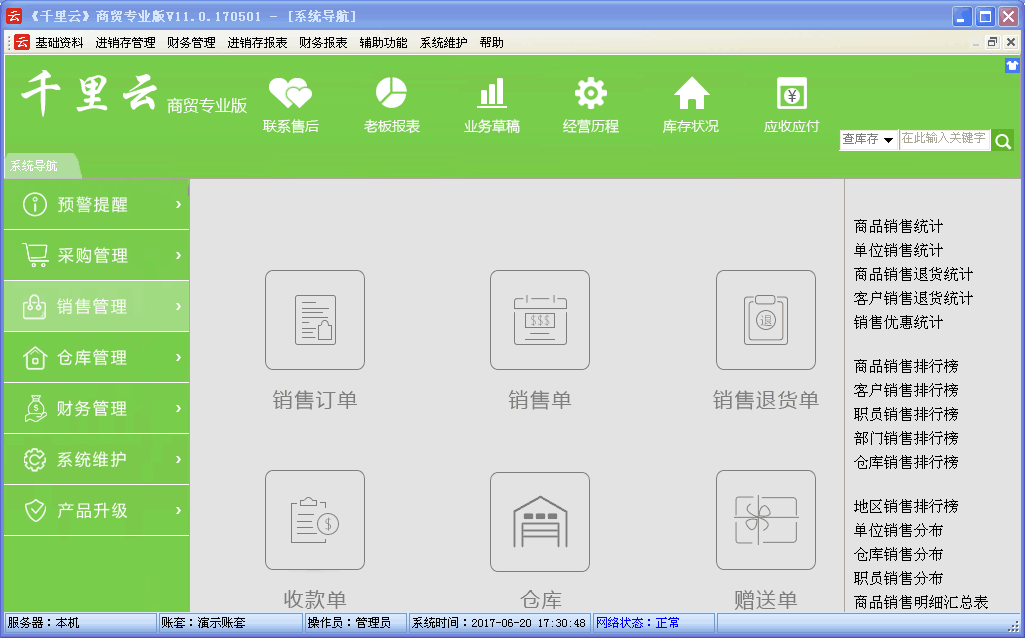Click the green search magnifier button
The image size is (1025, 638).
(x=1002, y=141)
